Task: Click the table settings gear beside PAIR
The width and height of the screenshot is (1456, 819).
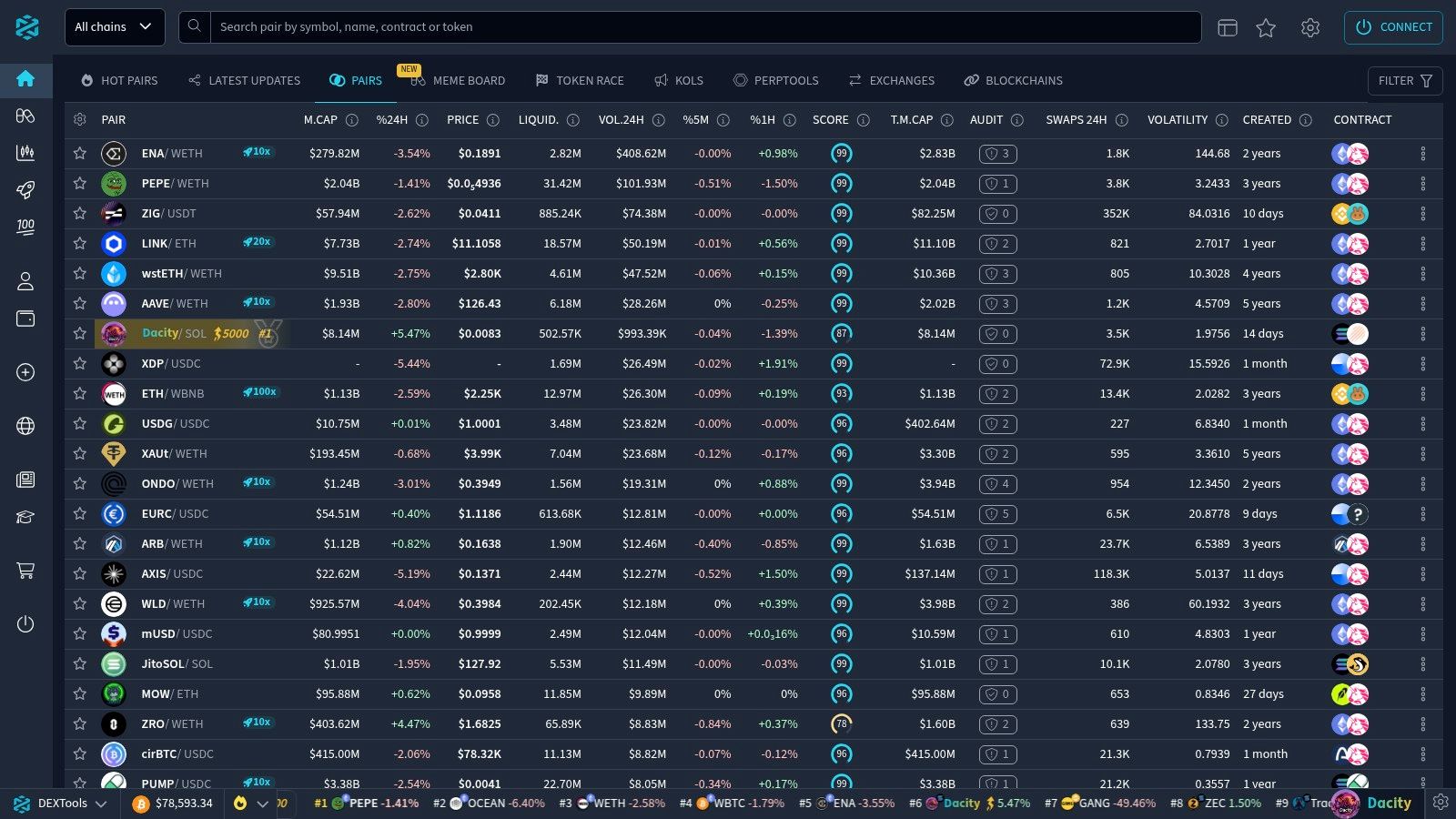Action: [x=80, y=120]
